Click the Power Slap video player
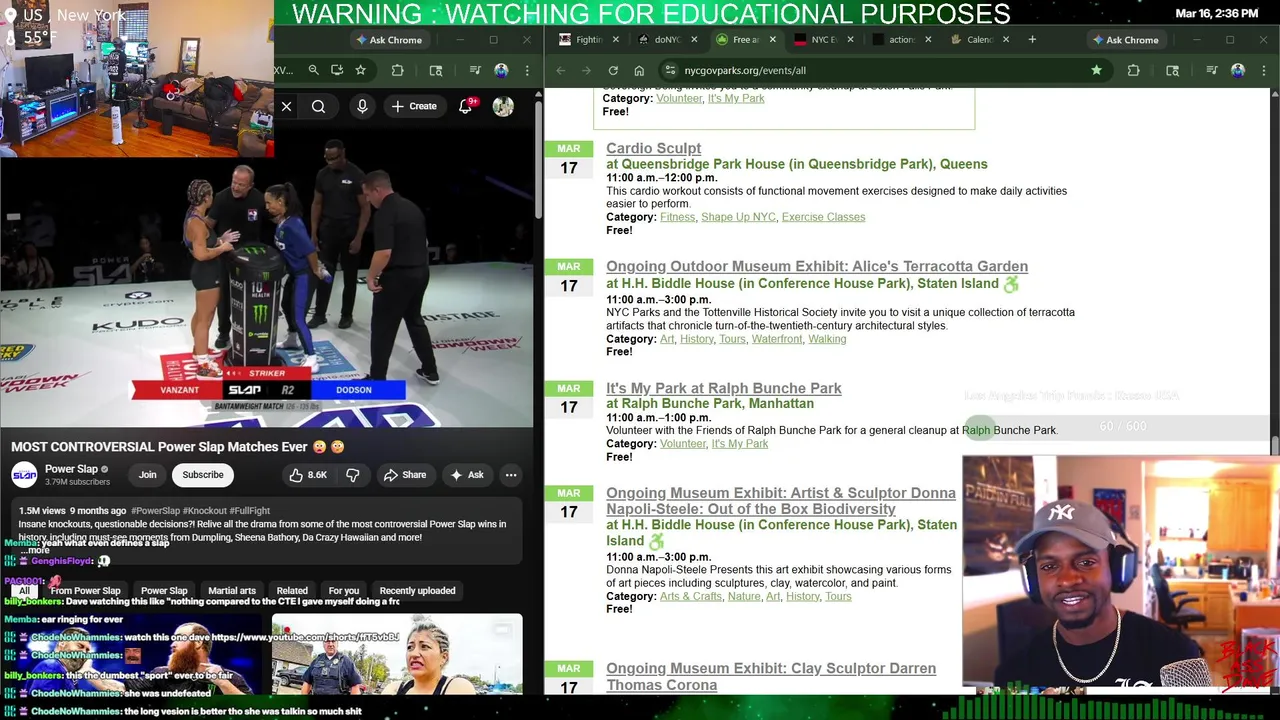 (x=267, y=278)
